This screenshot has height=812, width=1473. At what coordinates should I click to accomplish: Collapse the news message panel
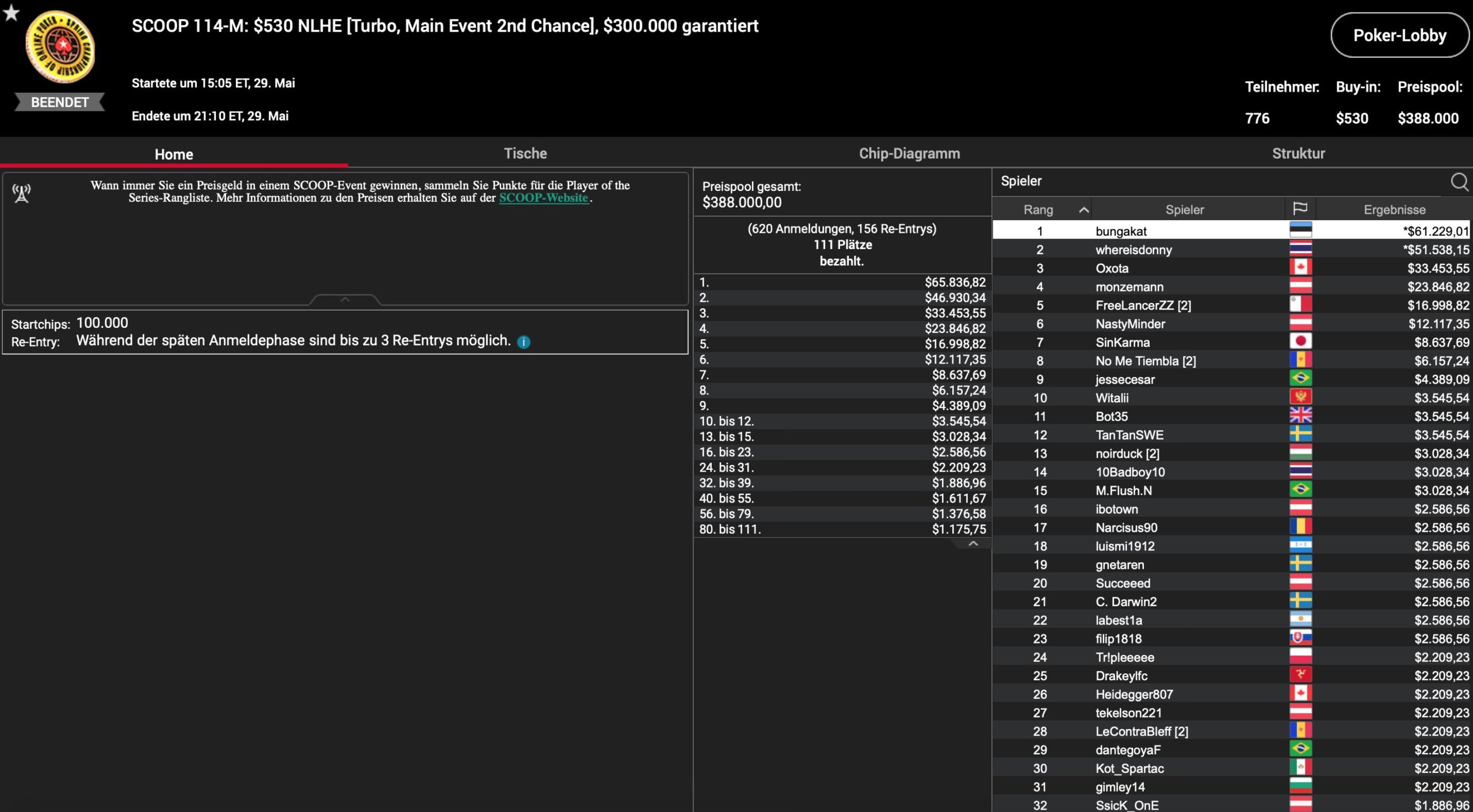tap(345, 300)
